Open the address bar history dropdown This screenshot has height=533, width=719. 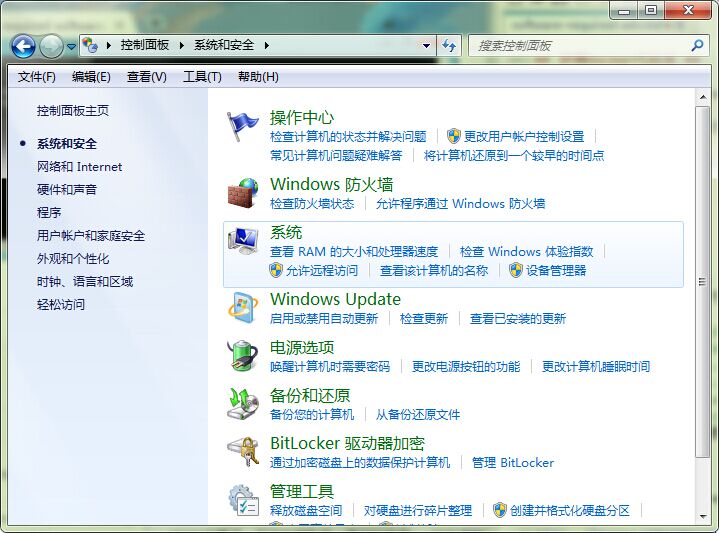[426, 46]
